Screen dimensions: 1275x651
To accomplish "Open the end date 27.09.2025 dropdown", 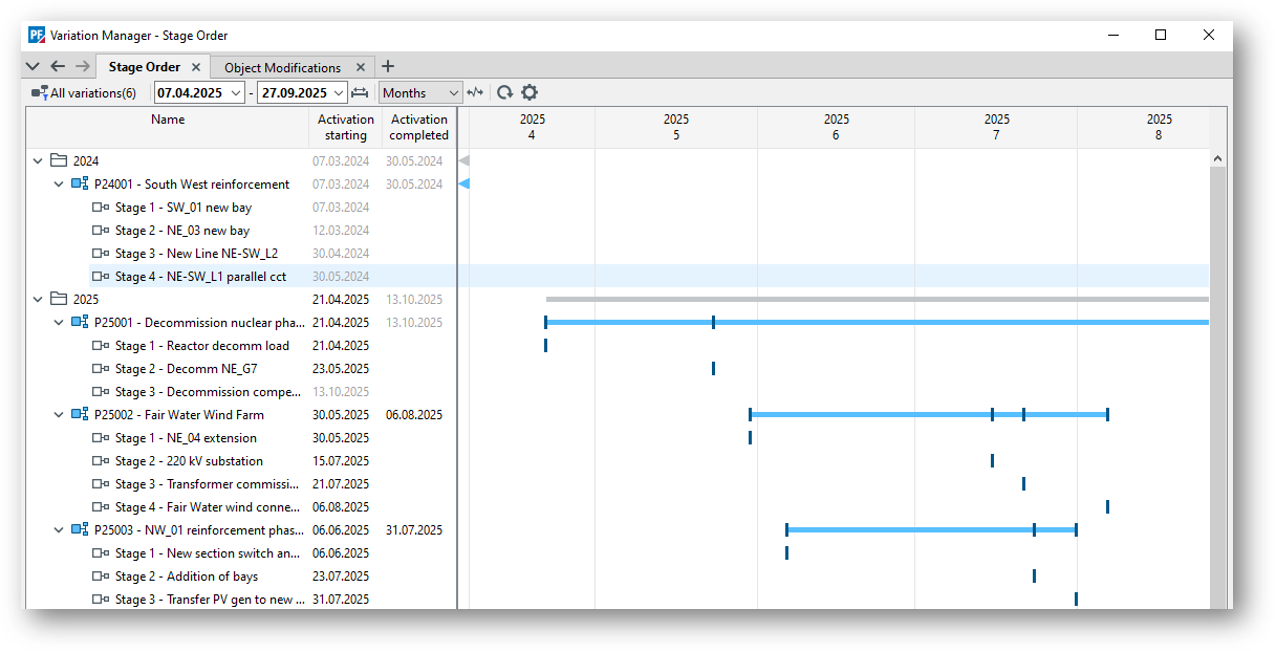I will click(x=339, y=93).
